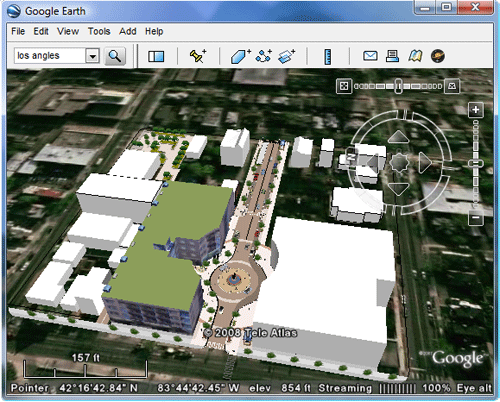Screen dimensions: 500x402
Task: Click the email envelope icon
Action: coord(370,56)
